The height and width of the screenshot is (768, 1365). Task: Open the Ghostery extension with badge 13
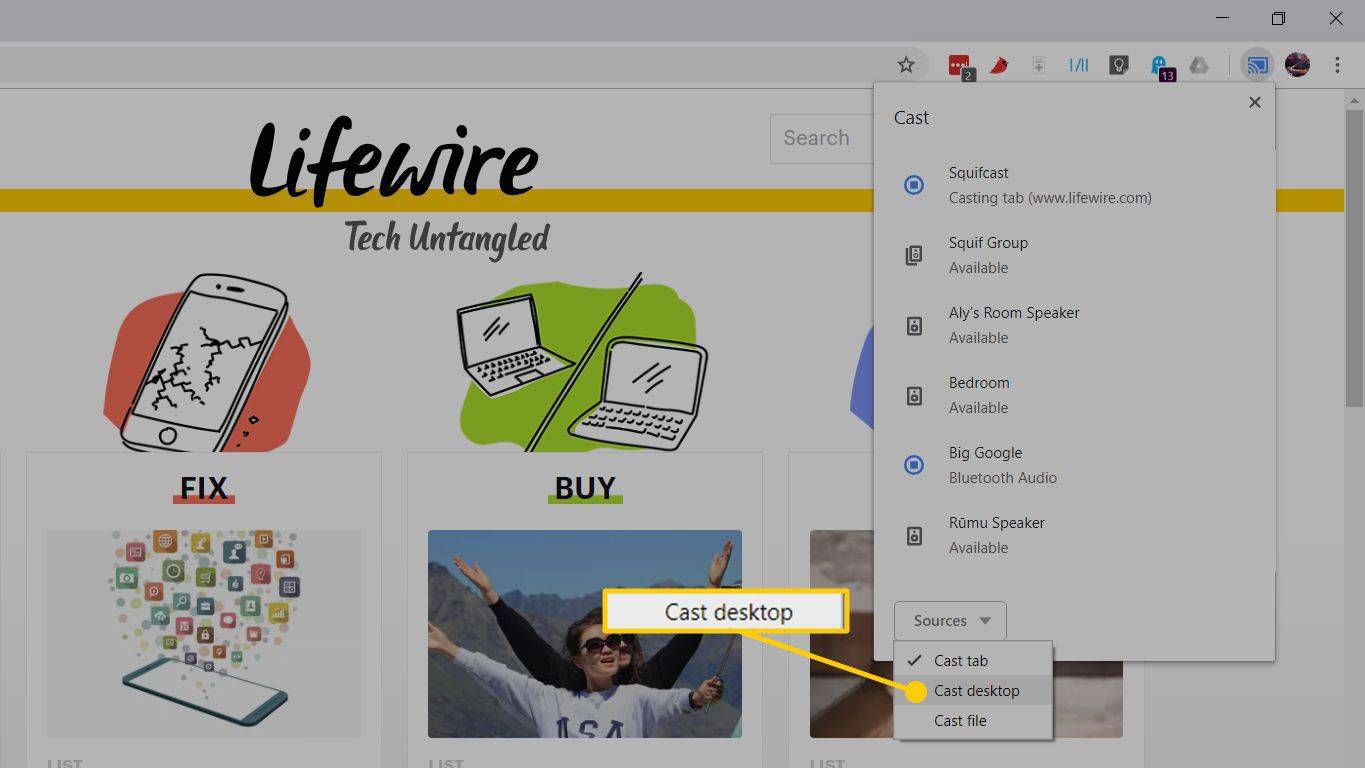click(x=1161, y=67)
